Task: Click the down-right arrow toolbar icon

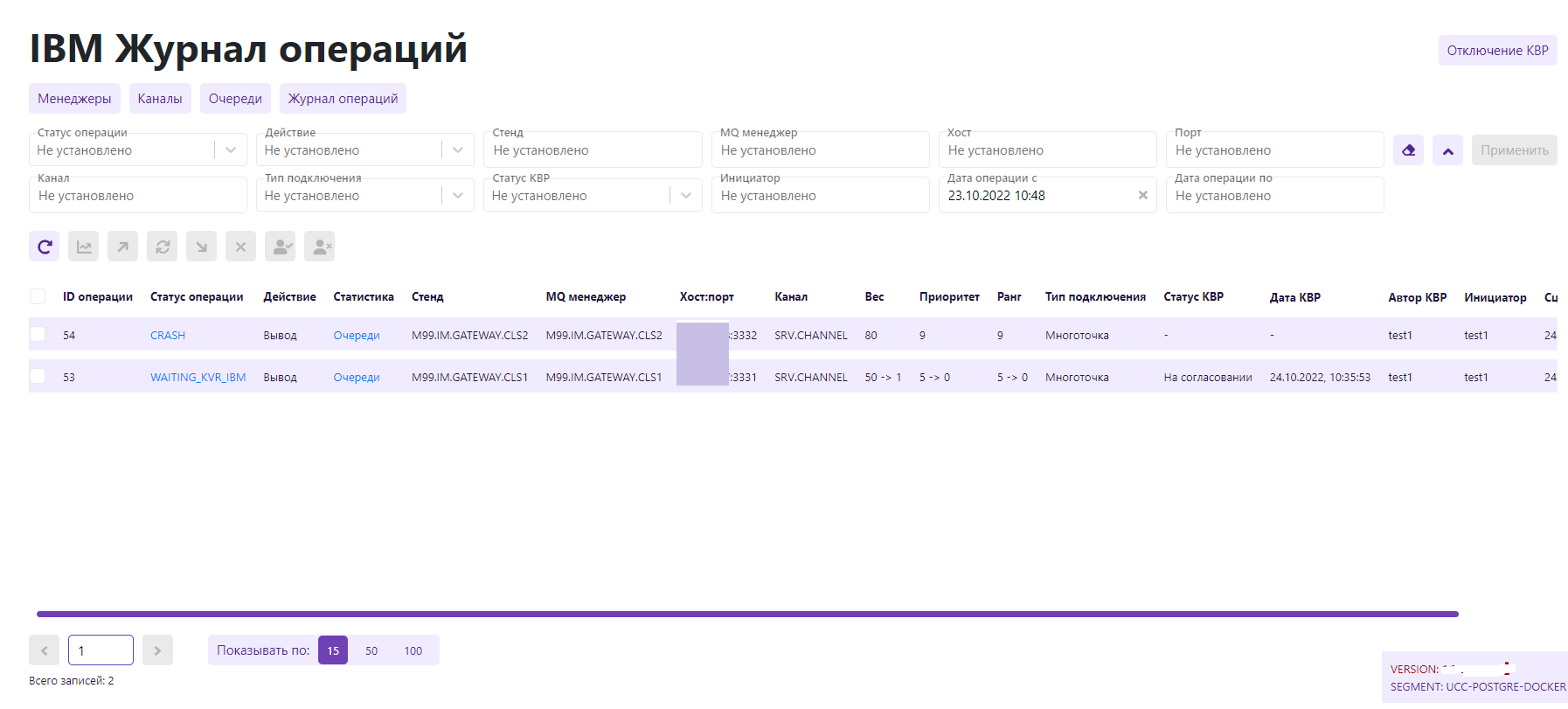Action: tap(201, 247)
